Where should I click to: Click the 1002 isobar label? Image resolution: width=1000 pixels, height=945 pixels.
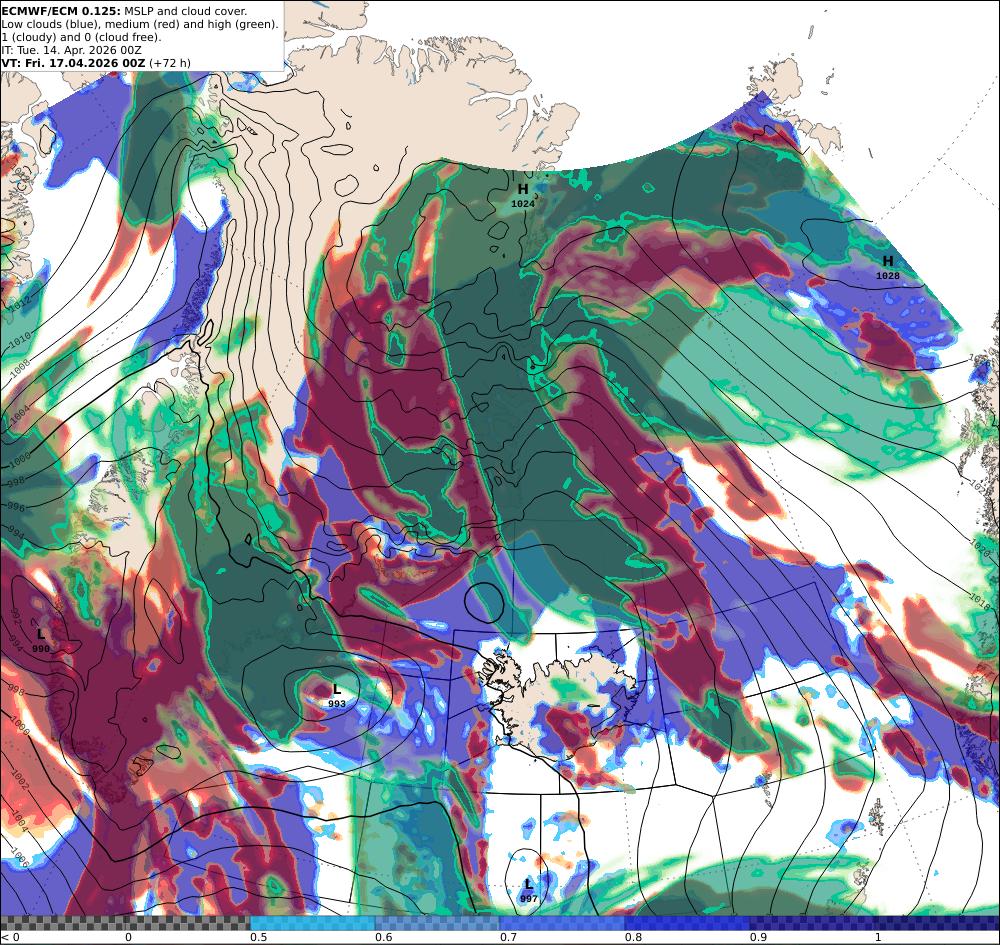coord(20,782)
